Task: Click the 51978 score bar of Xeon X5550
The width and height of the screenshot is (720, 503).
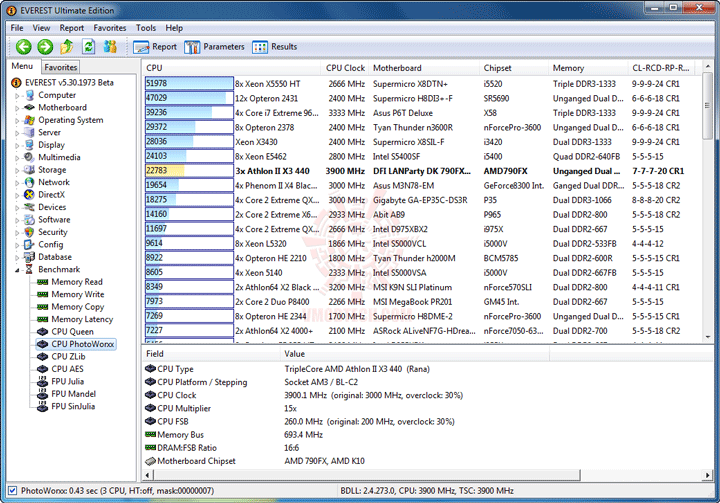Action: click(x=189, y=84)
